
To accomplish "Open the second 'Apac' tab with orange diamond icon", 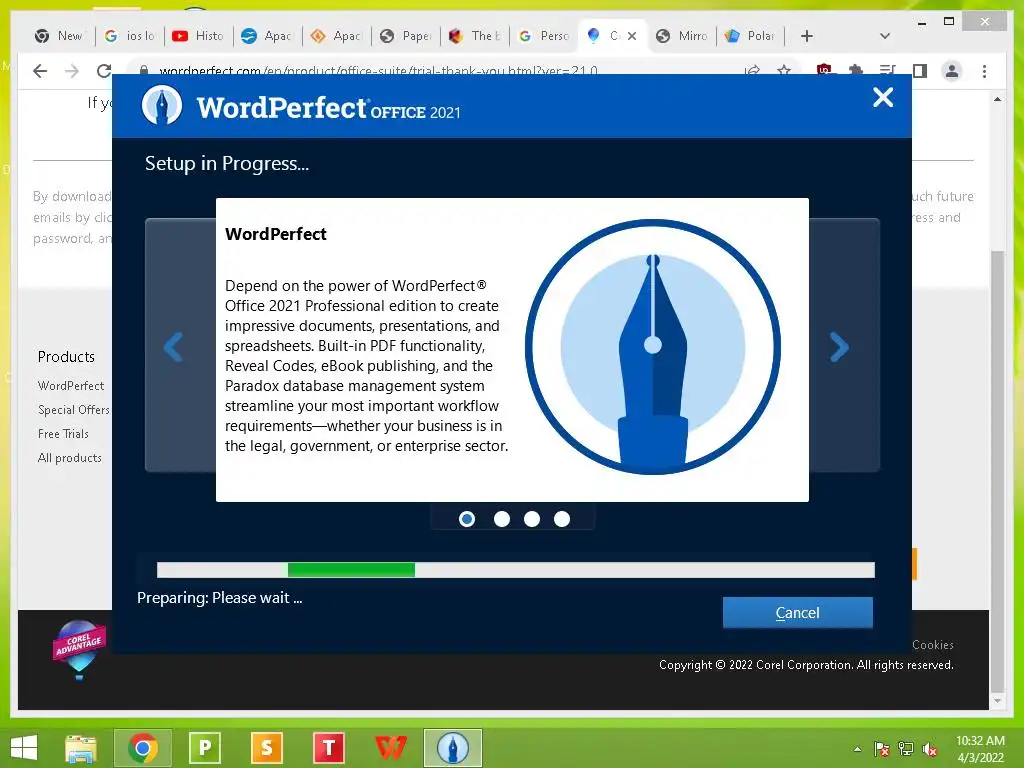I will (x=336, y=36).
